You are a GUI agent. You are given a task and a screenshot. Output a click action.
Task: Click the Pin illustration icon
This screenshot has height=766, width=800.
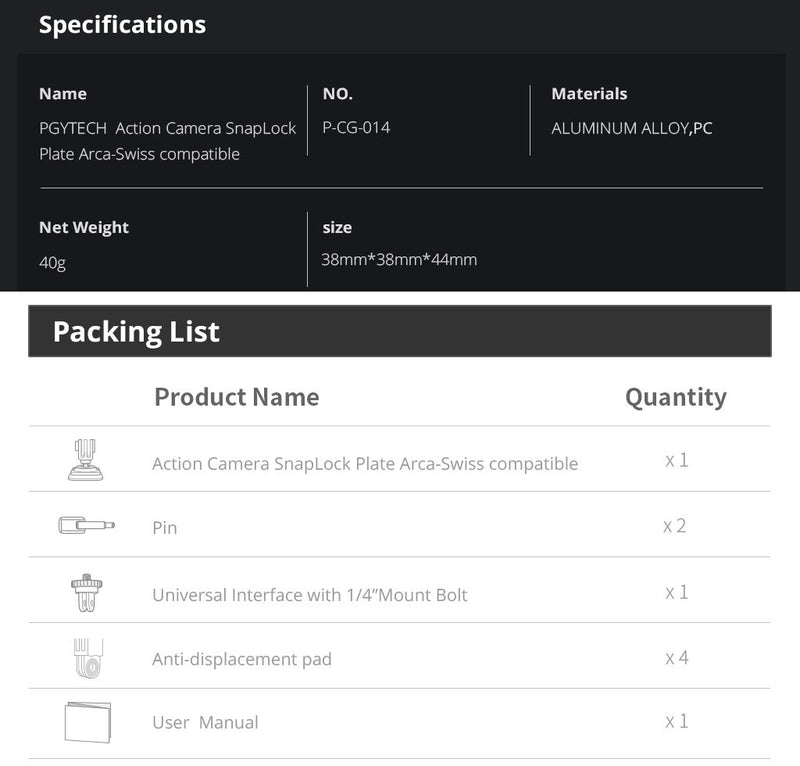[x=86, y=525]
